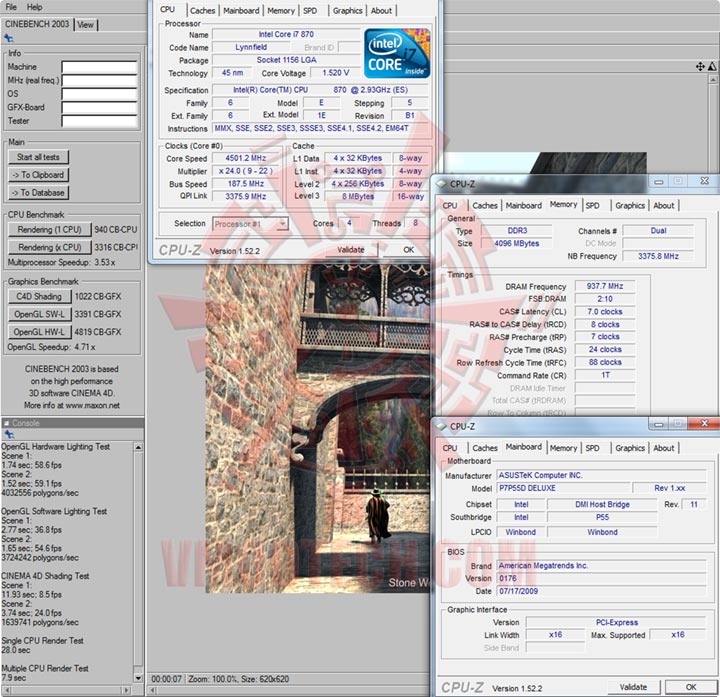Open the Memory tab in top CPU-Z window
This screenshot has height=697, width=720.
coord(281,11)
